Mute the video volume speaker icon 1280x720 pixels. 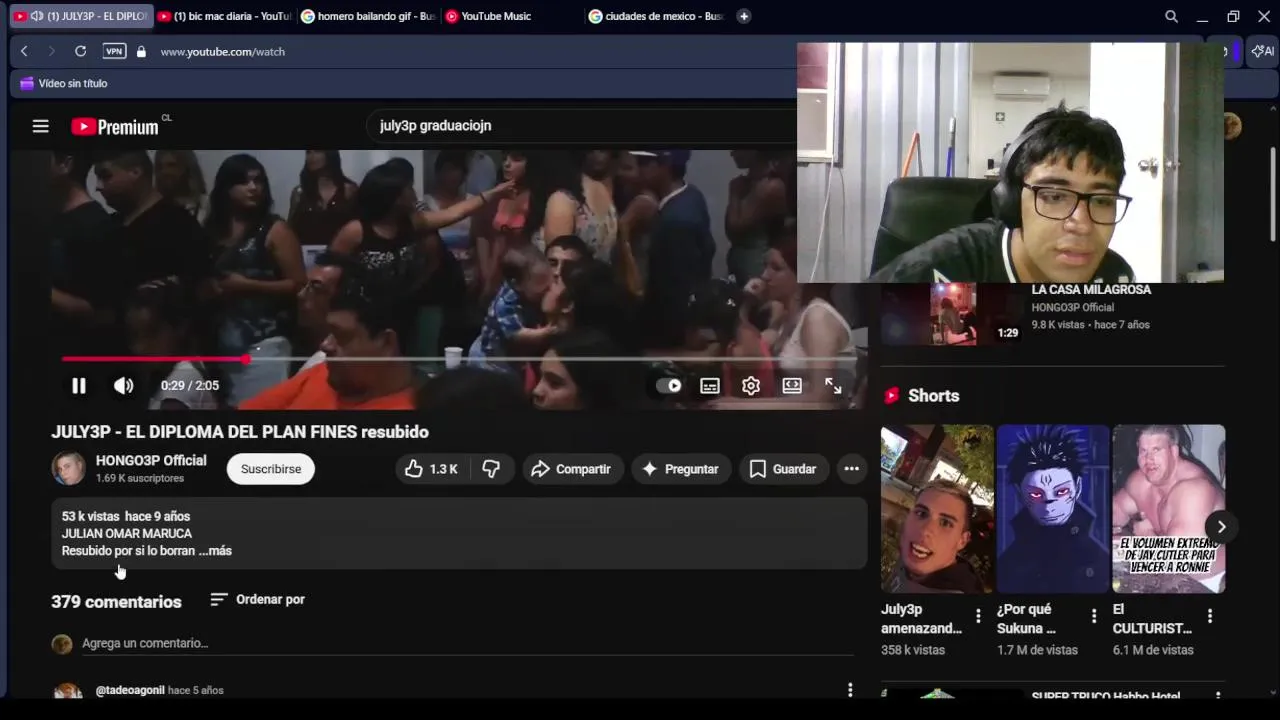(123, 386)
